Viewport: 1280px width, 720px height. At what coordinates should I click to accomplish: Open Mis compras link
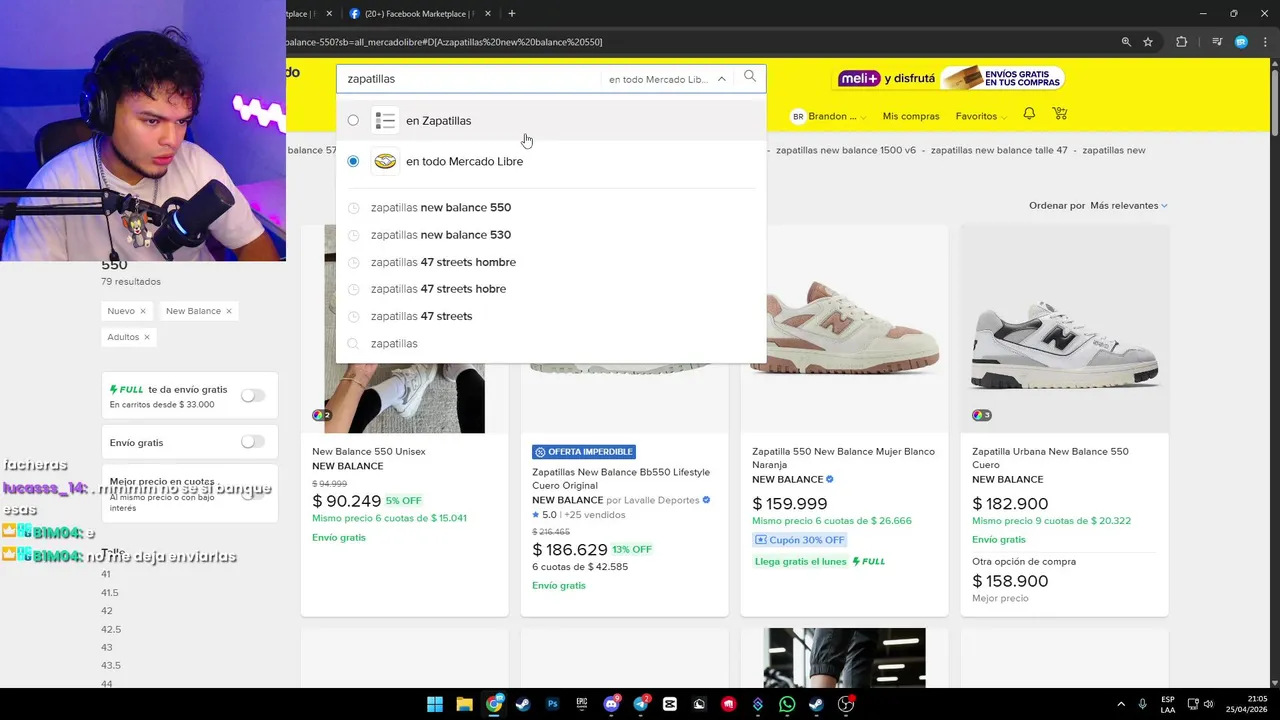click(911, 116)
